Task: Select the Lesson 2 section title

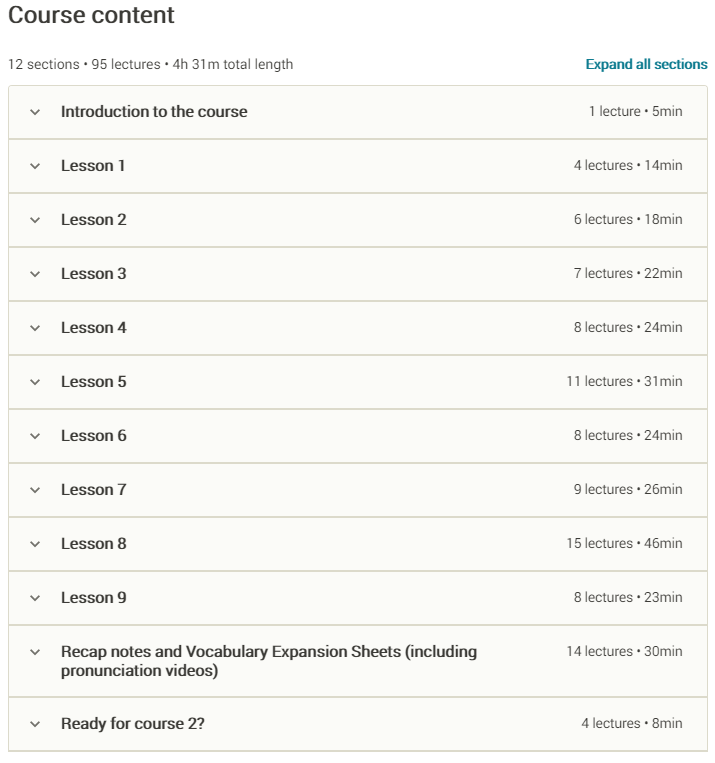Action: point(94,220)
